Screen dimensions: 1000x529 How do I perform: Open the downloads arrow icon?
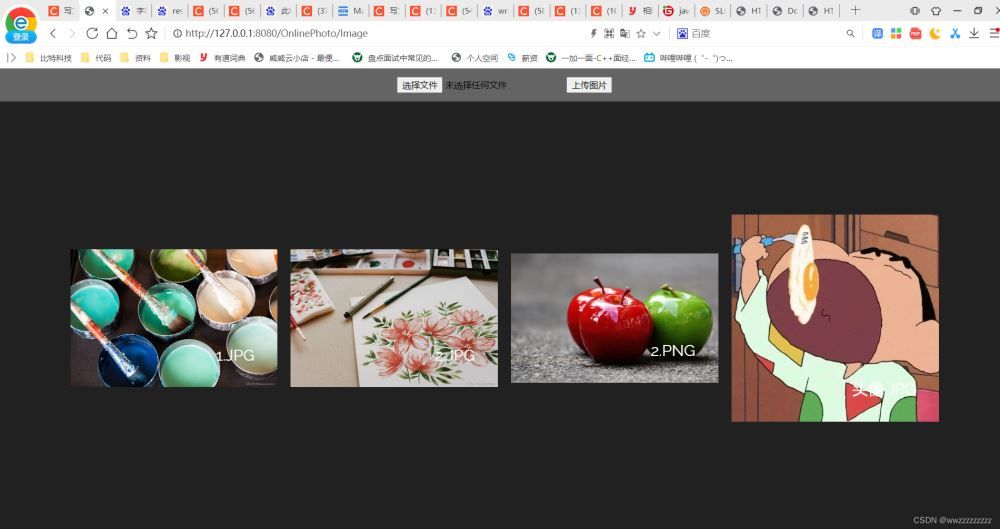(x=973, y=33)
